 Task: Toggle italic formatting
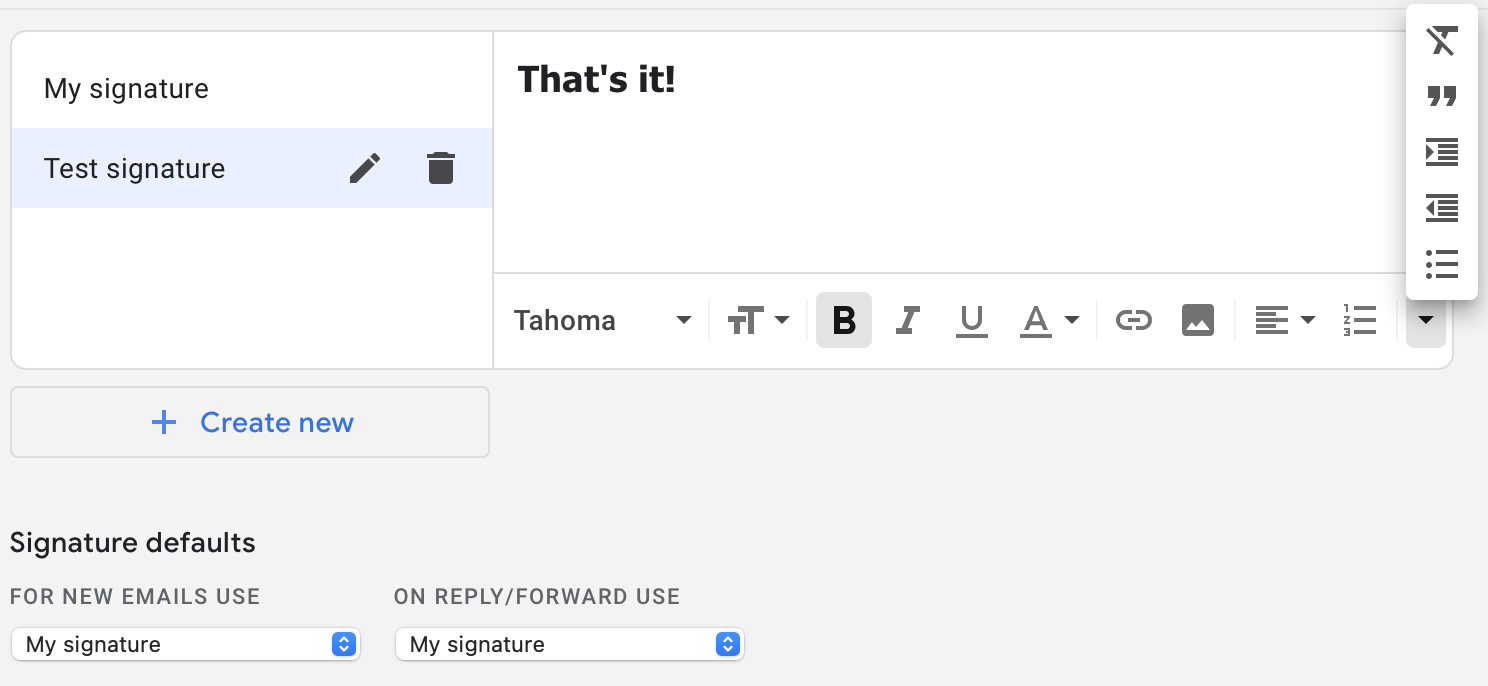[907, 320]
